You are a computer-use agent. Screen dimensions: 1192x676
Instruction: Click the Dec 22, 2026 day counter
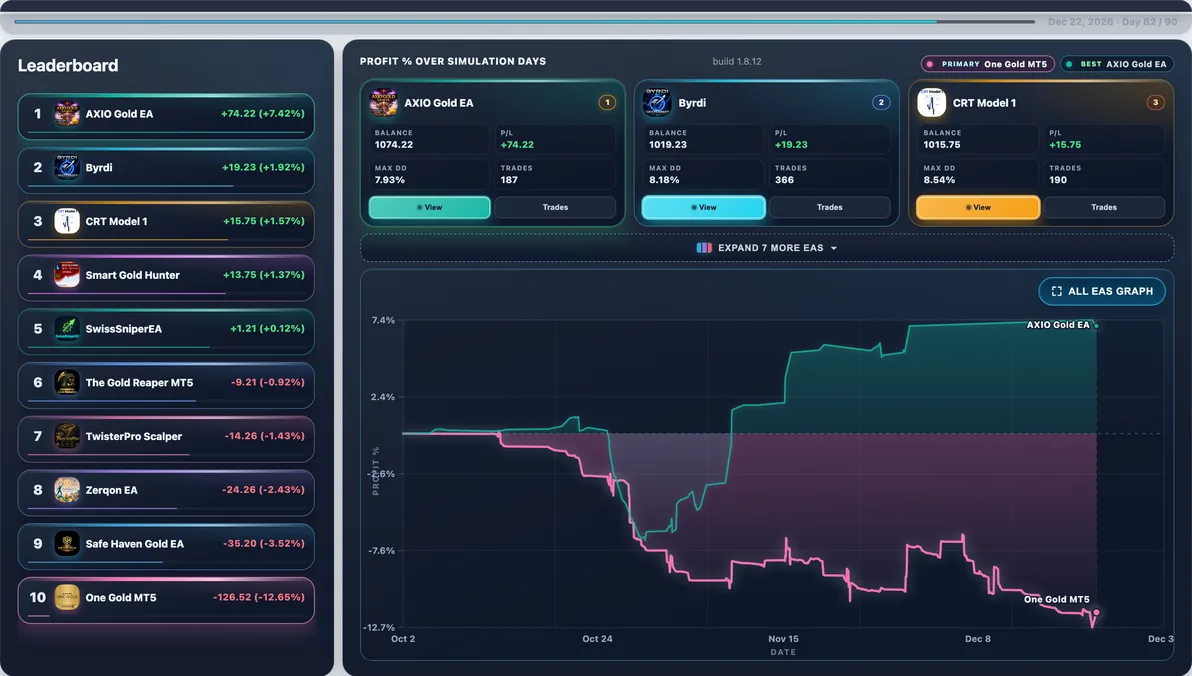coord(1112,22)
